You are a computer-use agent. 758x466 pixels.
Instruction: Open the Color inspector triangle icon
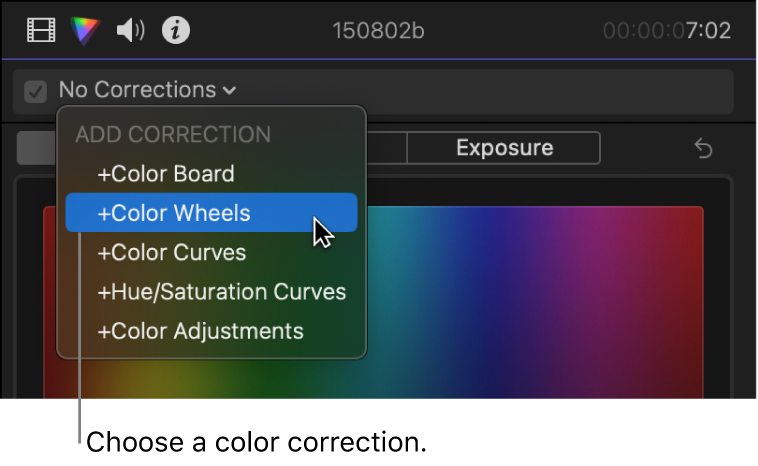click(86, 31)
